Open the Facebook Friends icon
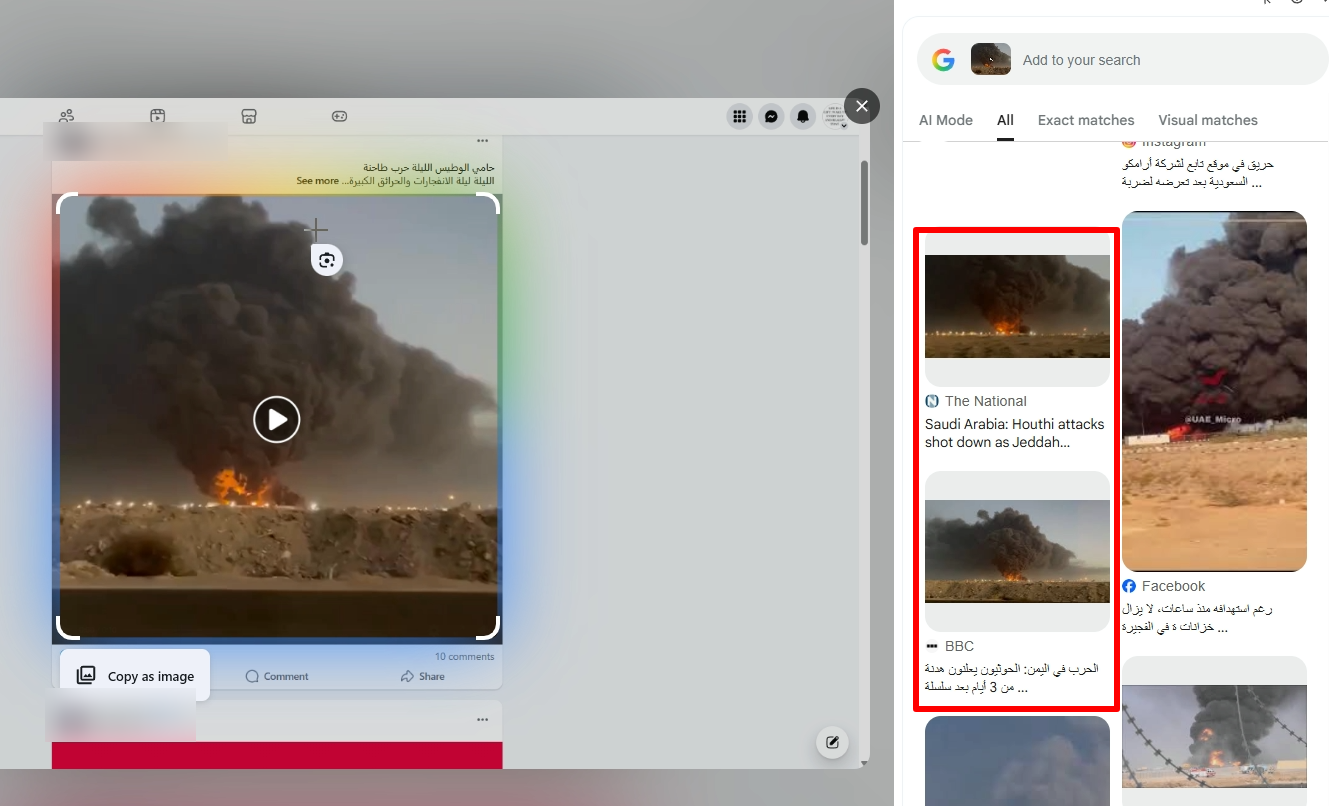This screenshot has width=1329, height=806. 66,116
